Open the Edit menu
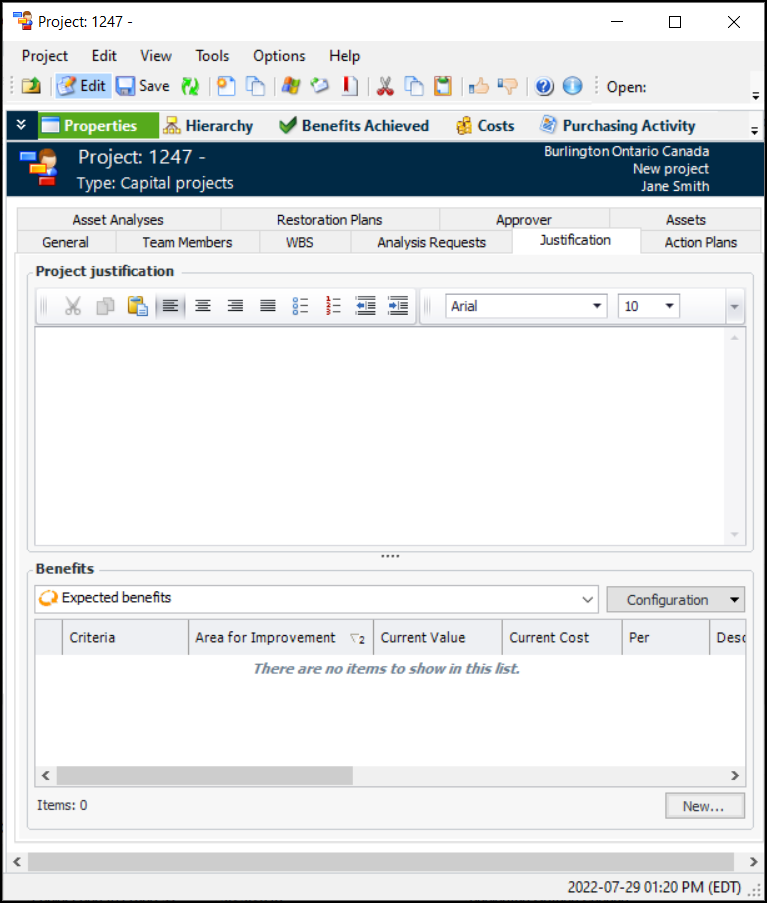 pyautogui.click(x=104, y=56)
